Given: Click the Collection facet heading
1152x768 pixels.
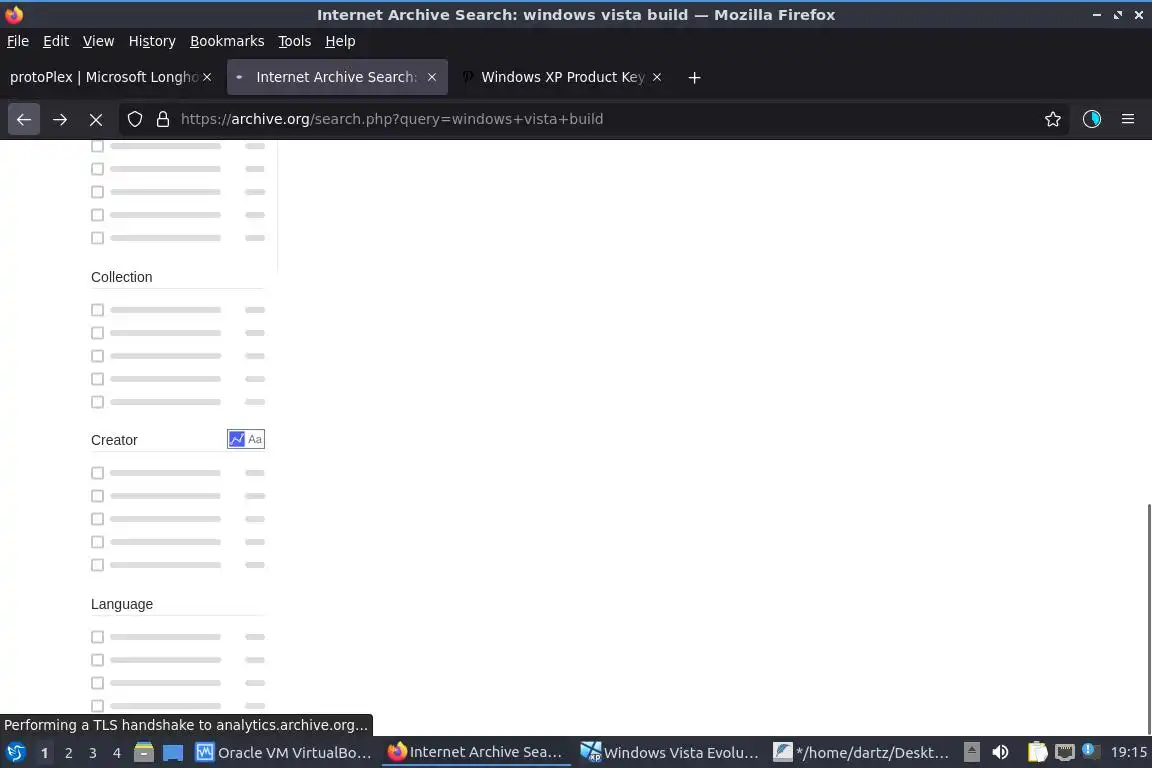Looking at the screenshot, I should pyautogui.click(x=122, y=277).
